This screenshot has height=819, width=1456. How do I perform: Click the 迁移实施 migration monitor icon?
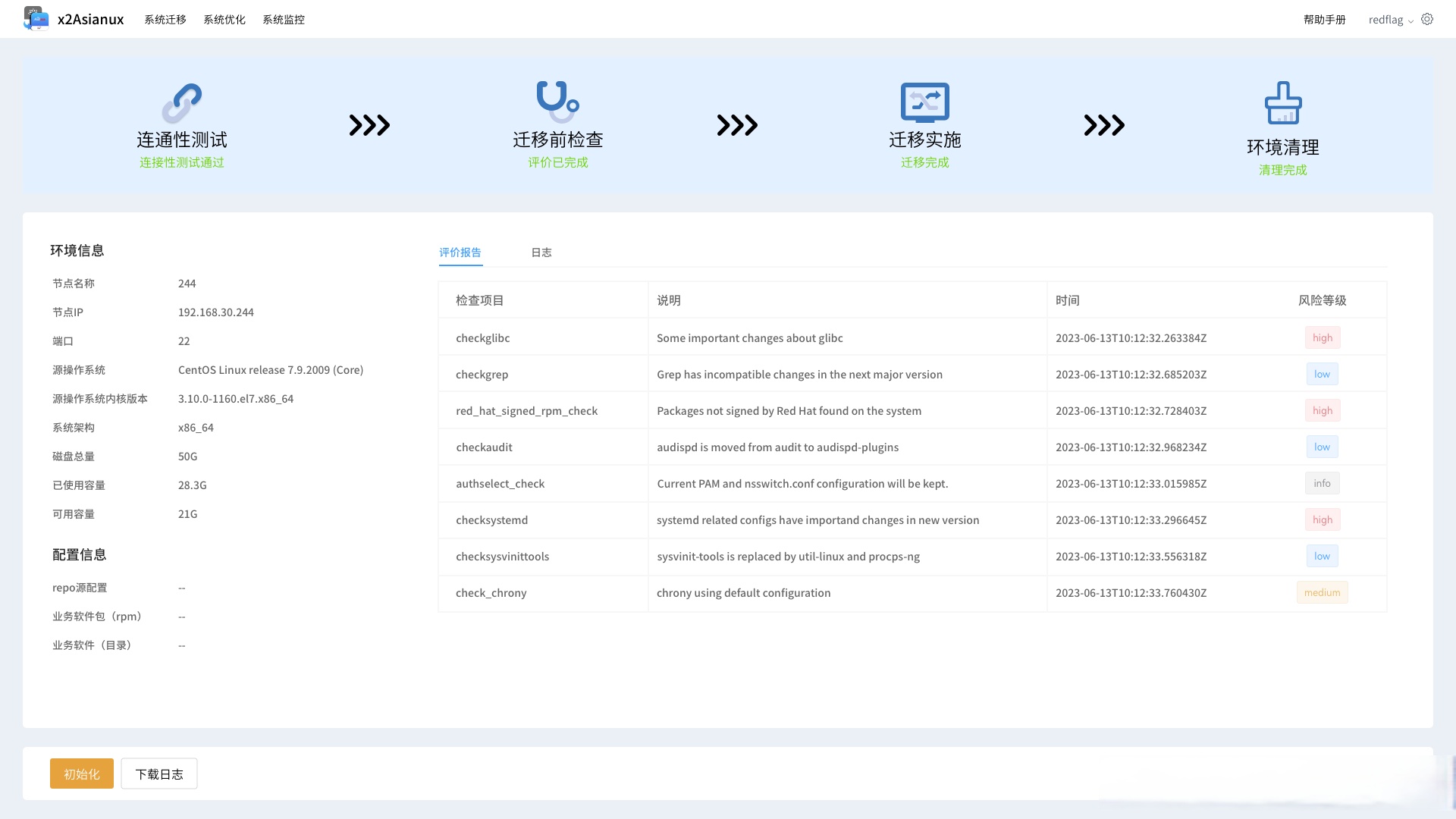925,103
